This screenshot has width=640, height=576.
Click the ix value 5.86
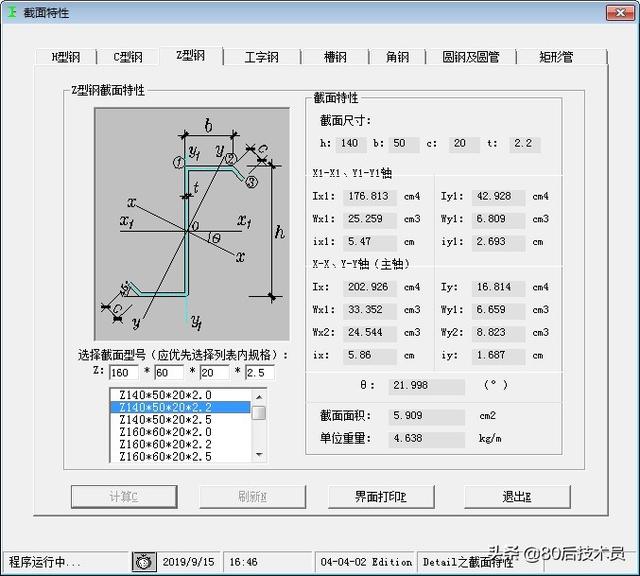[x=370, y=356]
